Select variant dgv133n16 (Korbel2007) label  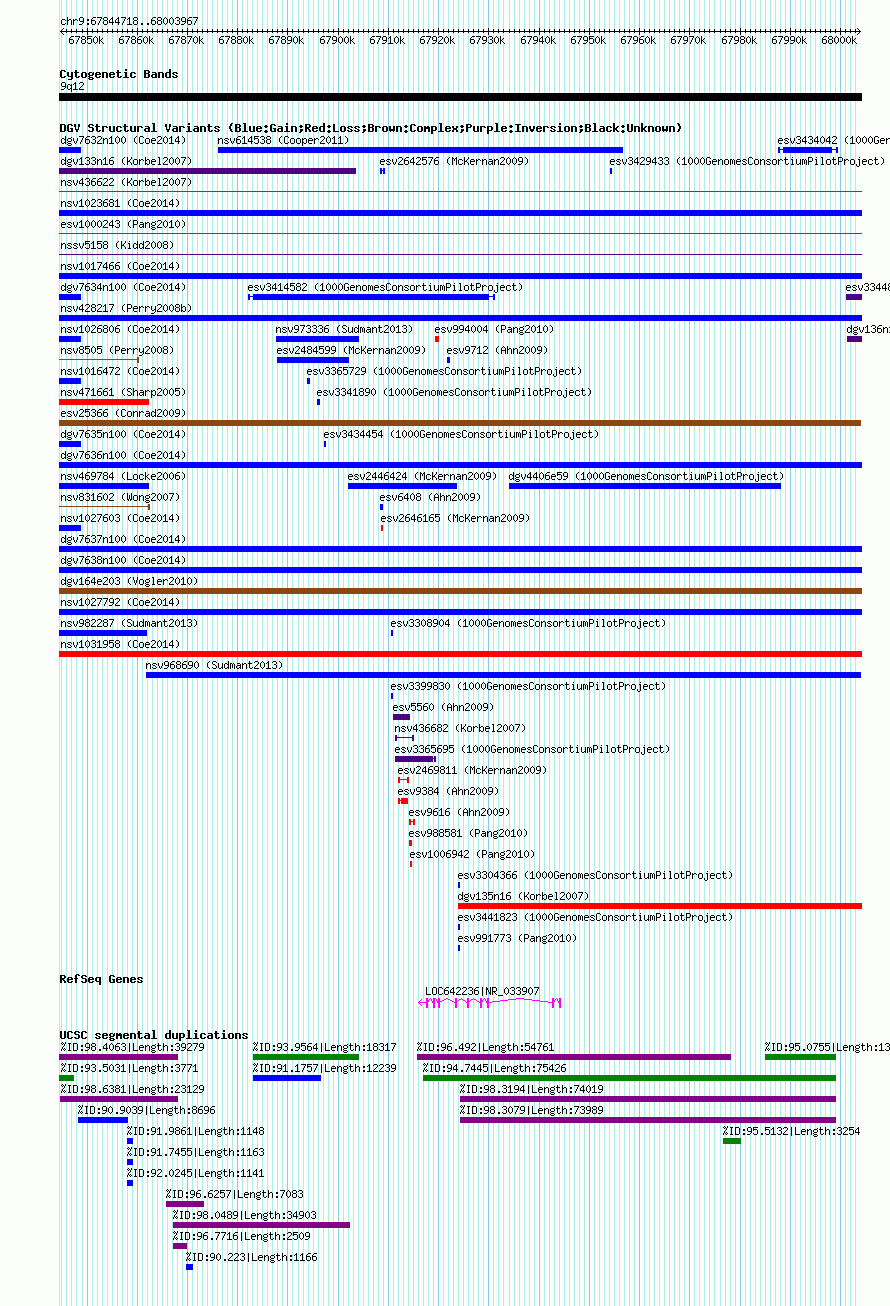(126, 161)
